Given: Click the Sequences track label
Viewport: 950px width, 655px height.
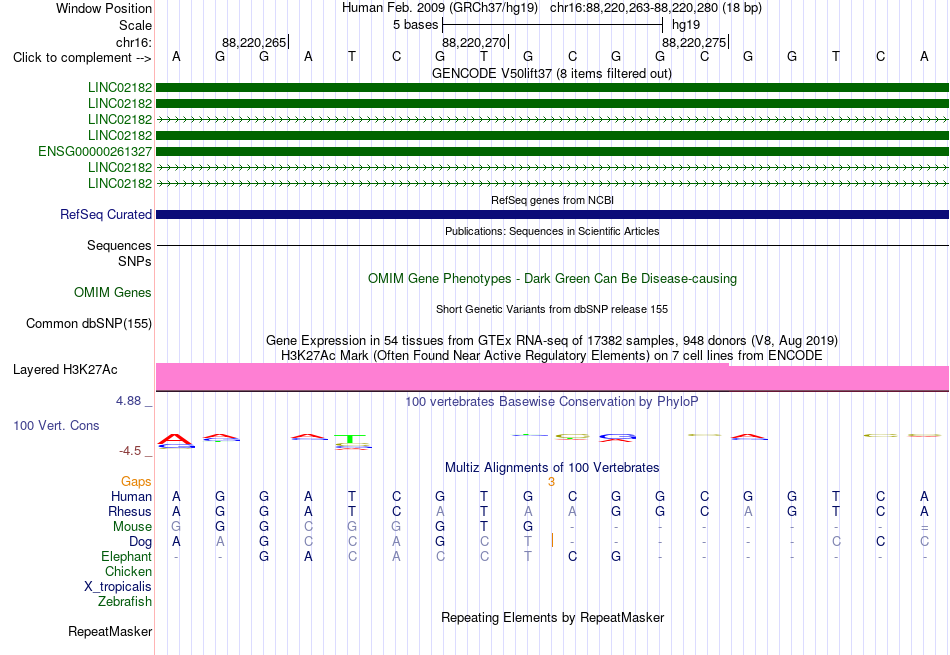Looking at the screenshot, I should coord(119,245).
